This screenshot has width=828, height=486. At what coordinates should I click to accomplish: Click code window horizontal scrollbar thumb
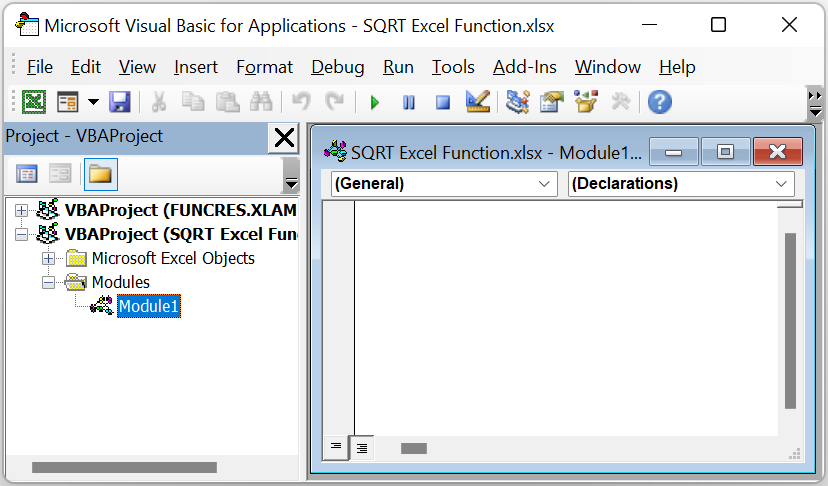click(414, 448)
